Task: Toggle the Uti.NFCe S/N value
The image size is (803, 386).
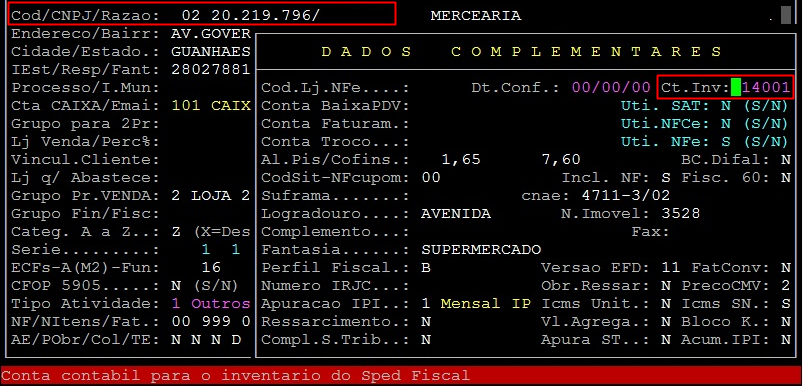Action: coord(726,124)
